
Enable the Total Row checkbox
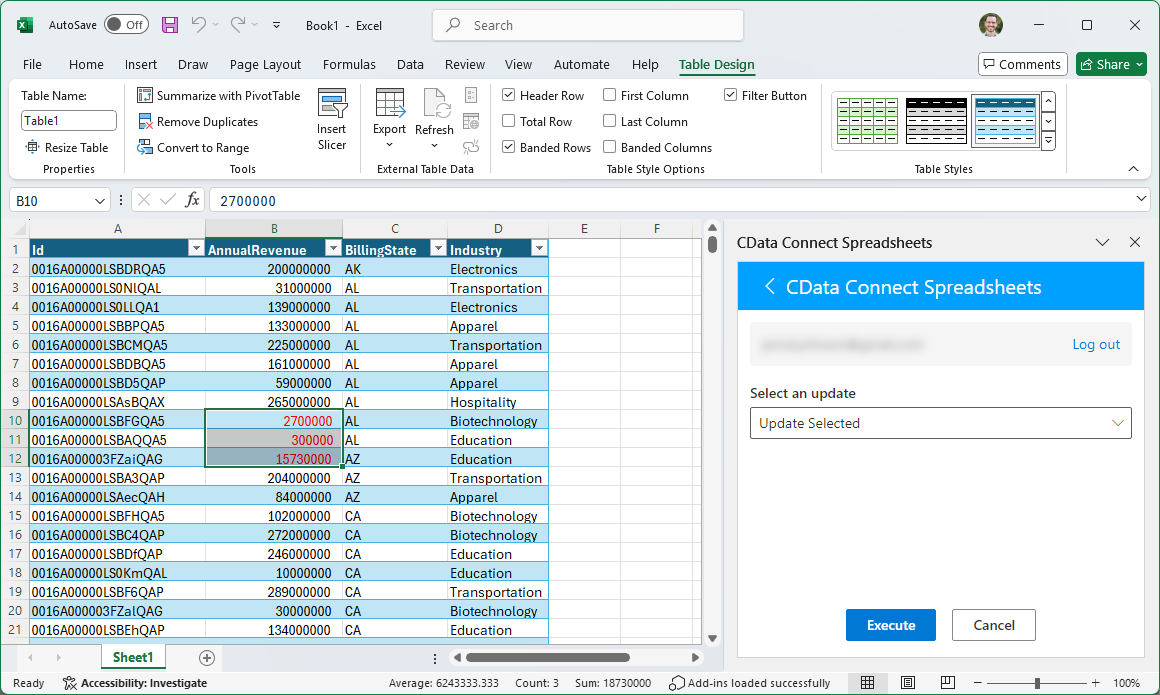tap(509, 122)
